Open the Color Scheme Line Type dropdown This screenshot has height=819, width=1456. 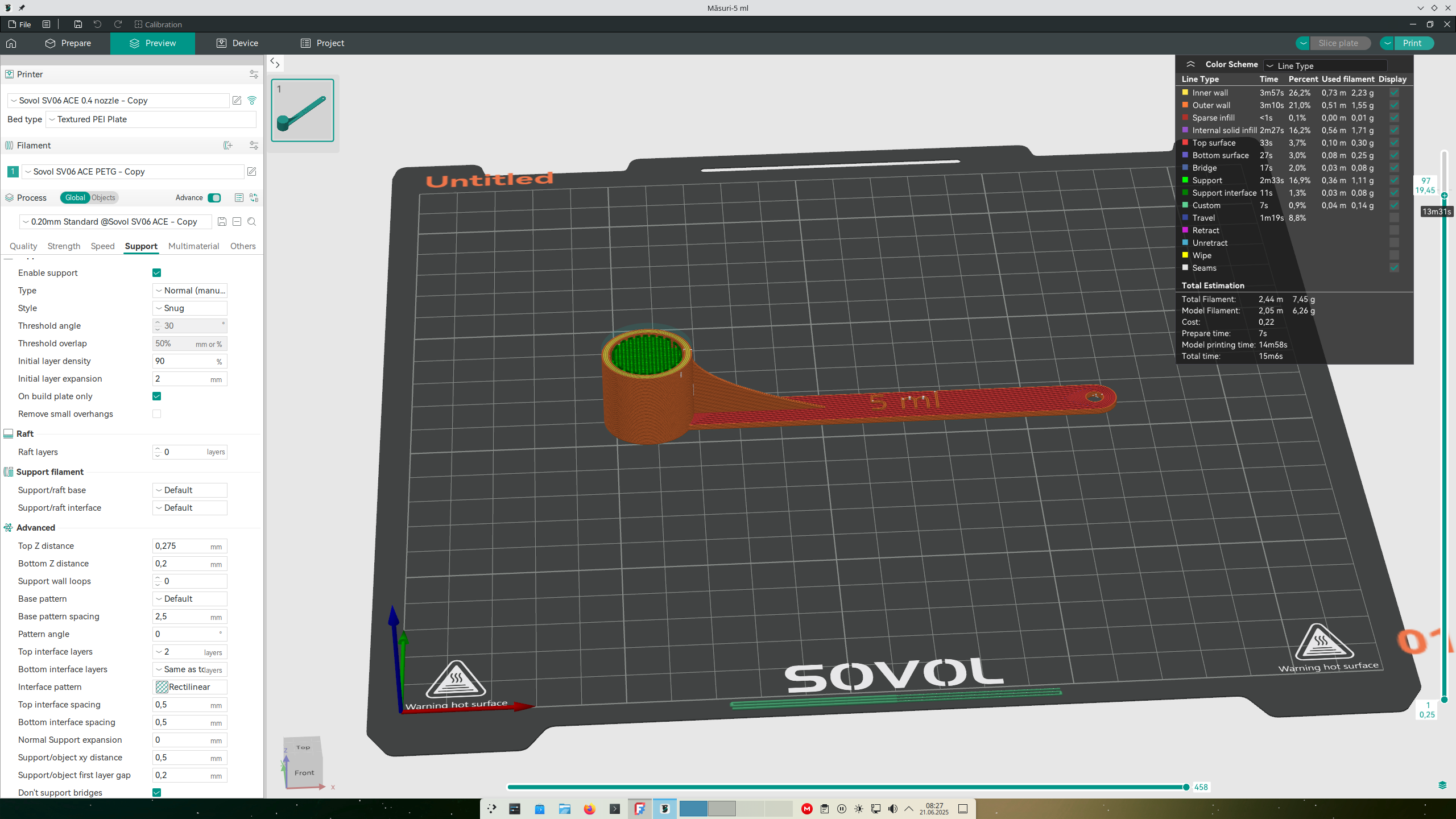(1325, 66)
